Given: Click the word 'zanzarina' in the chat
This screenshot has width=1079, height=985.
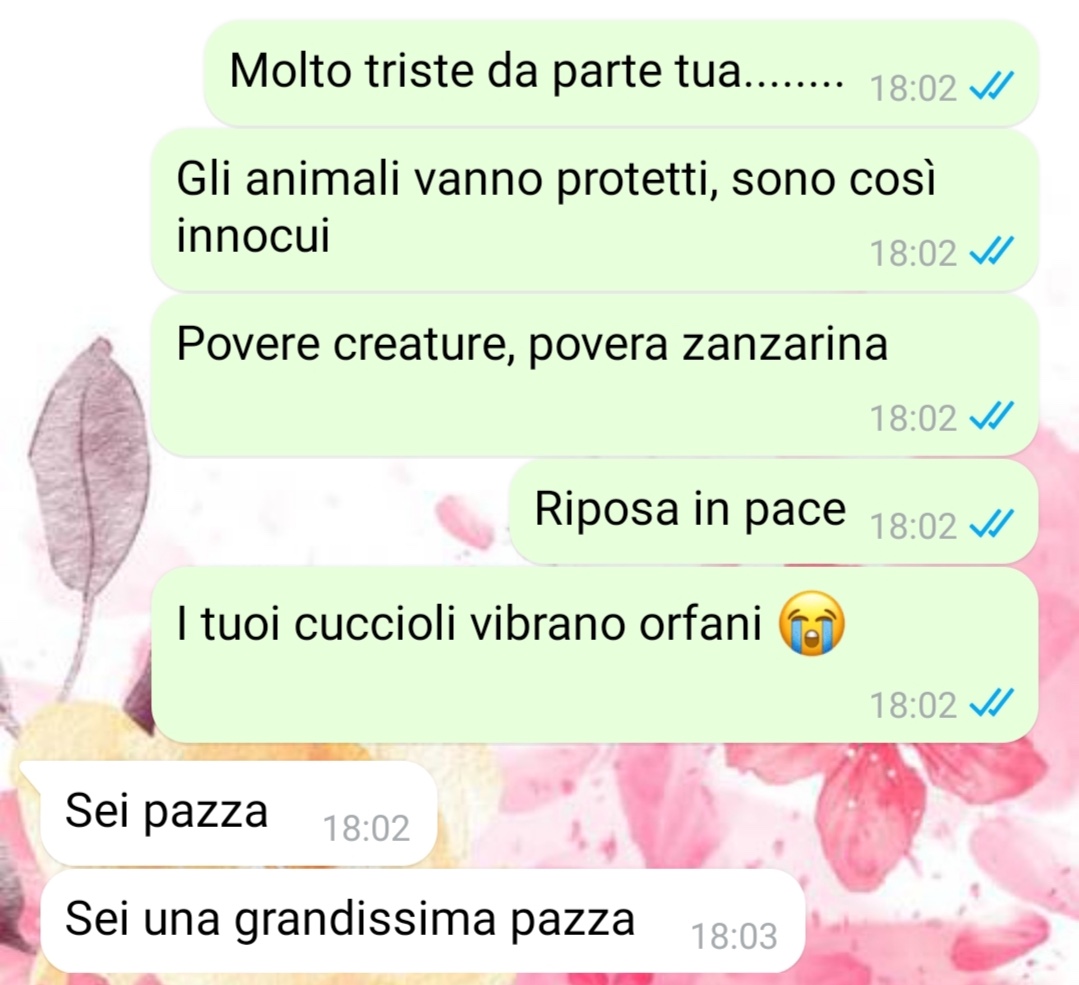Looking at the screenshot, I should pyautogui.click(x=784, y=343).
